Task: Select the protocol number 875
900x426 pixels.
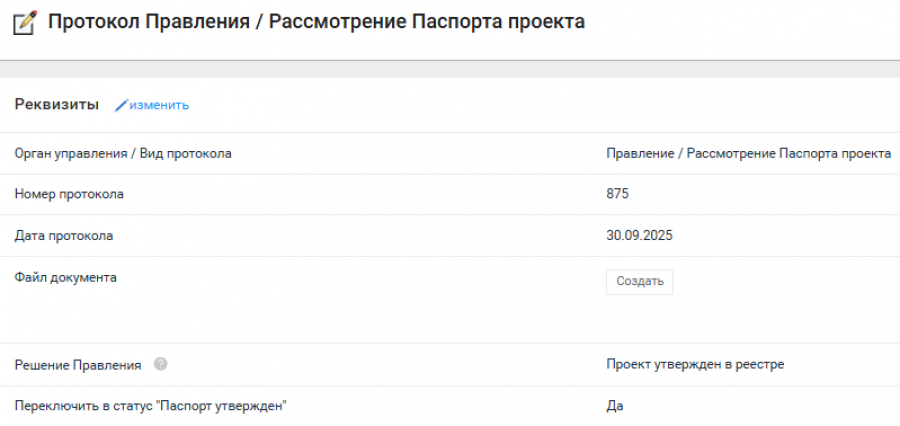Action: point(617,194)
